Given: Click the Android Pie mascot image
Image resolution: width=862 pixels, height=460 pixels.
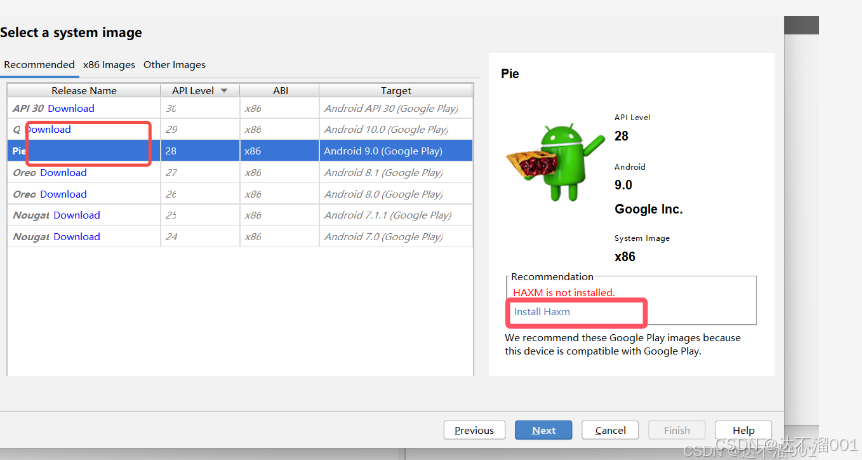Looking at the screenshot, I should (x=555, y=162).
